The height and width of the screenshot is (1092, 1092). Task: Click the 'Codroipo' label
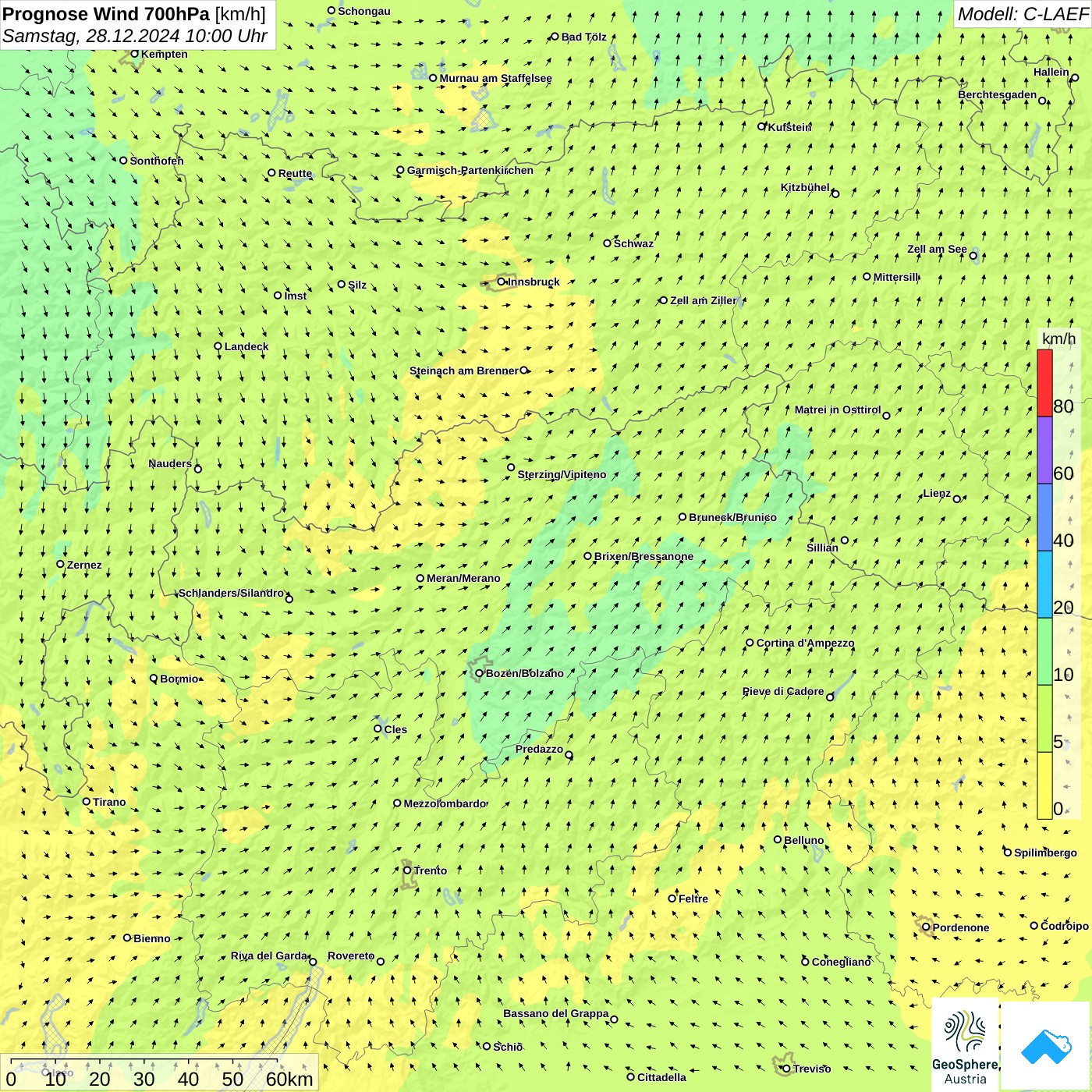pos(1065,926)
